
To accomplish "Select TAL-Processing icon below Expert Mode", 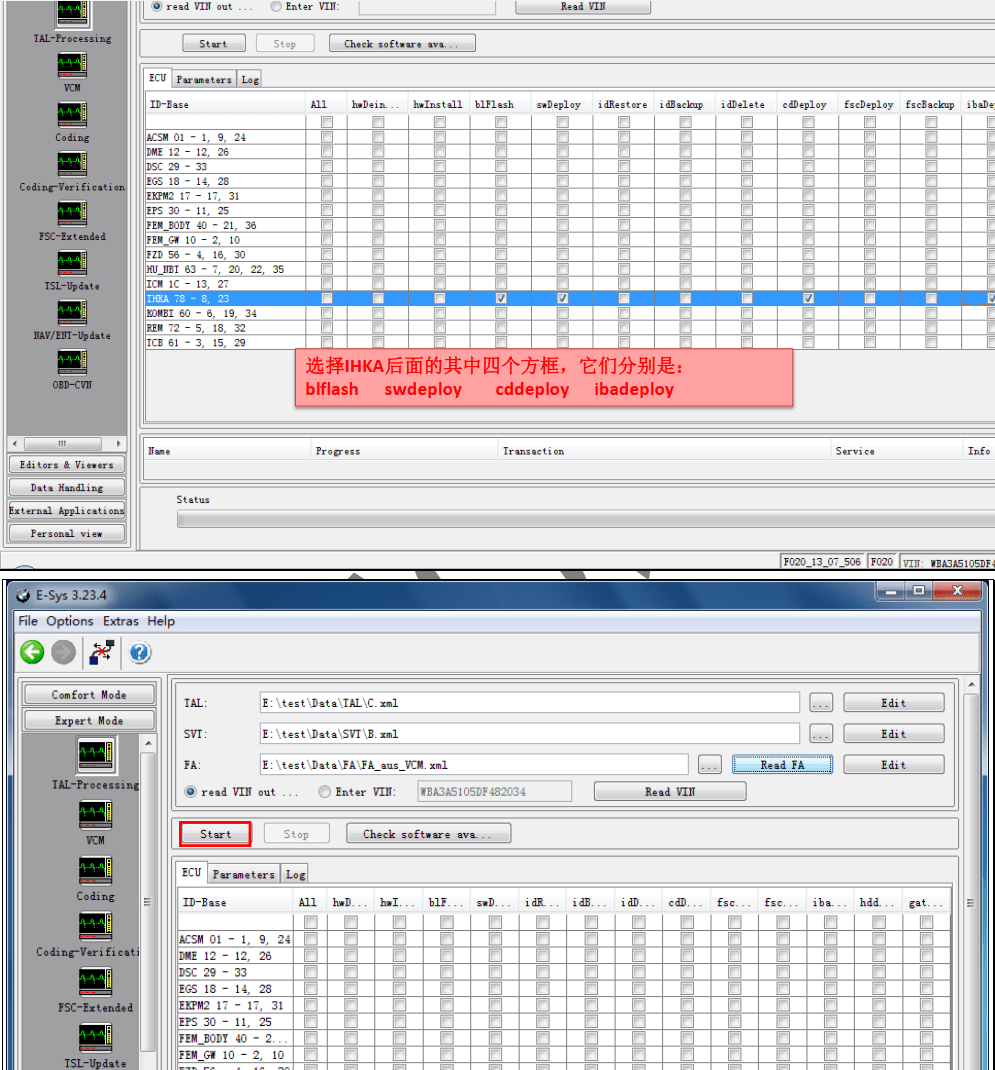I will 95,755.
